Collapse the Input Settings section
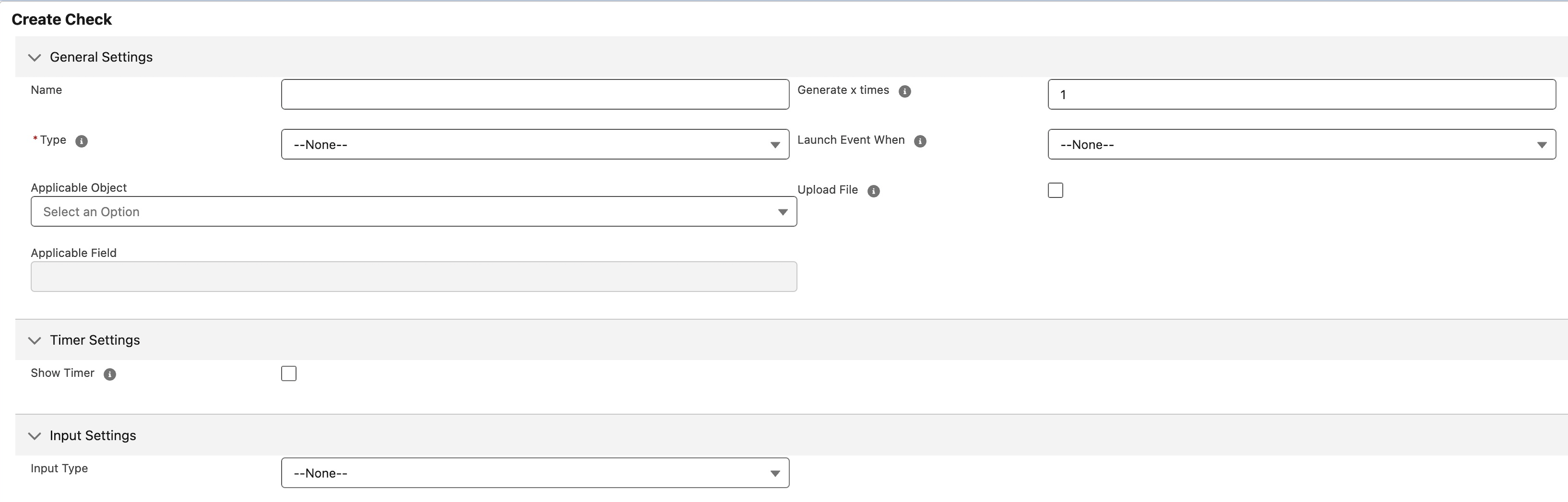This screenshot has width=1568, height=502. pos(35,436)
